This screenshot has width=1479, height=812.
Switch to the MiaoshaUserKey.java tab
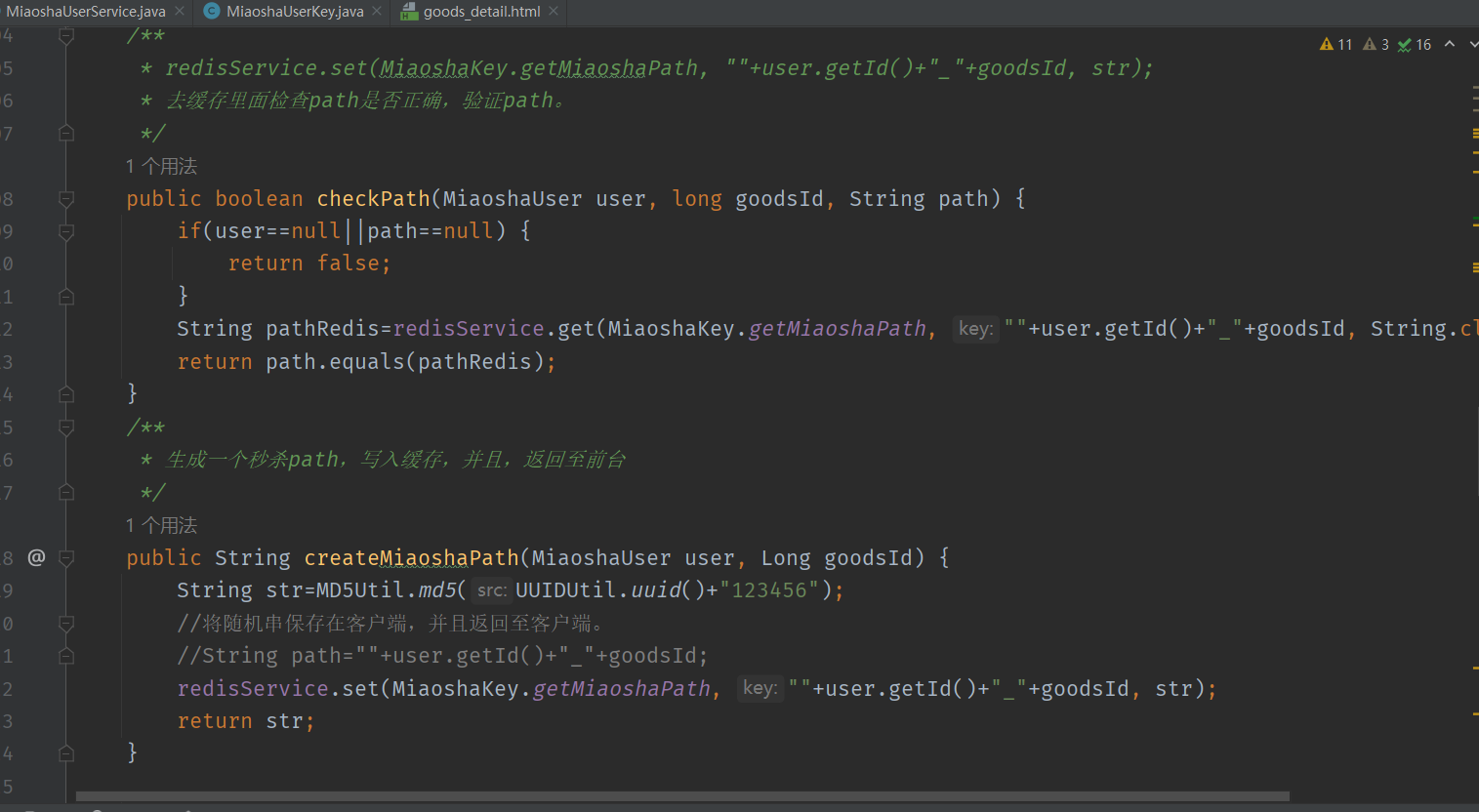pos(295,12)
